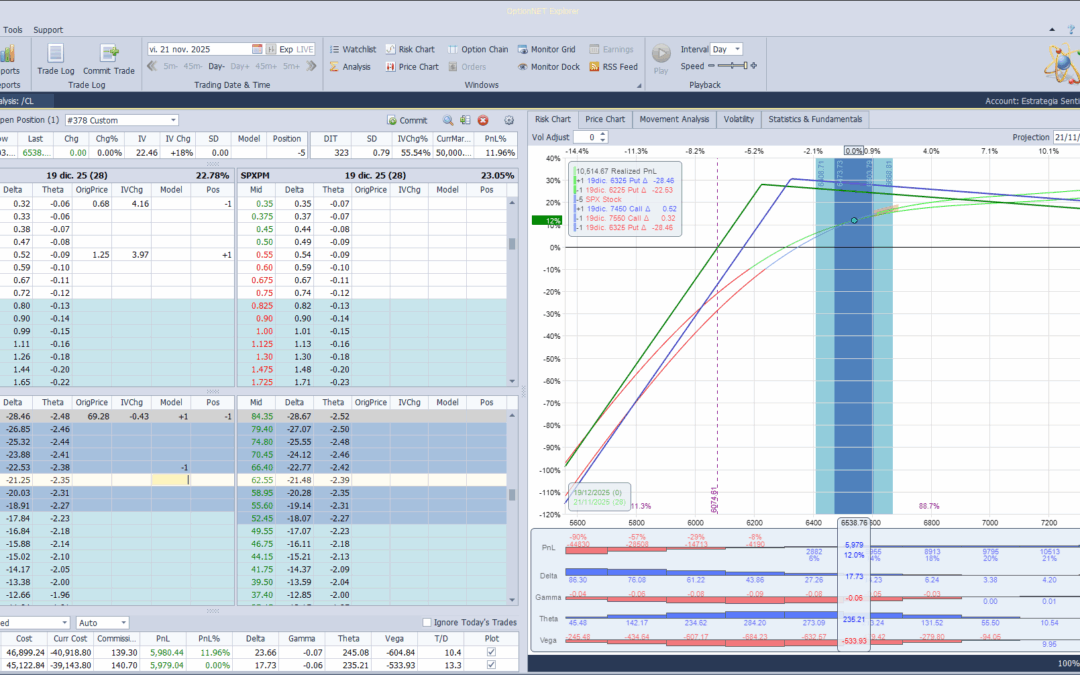Switch to the Price Chart tab in the chart panel
This screenshot has width=1080, height=675.
point(605,119)
